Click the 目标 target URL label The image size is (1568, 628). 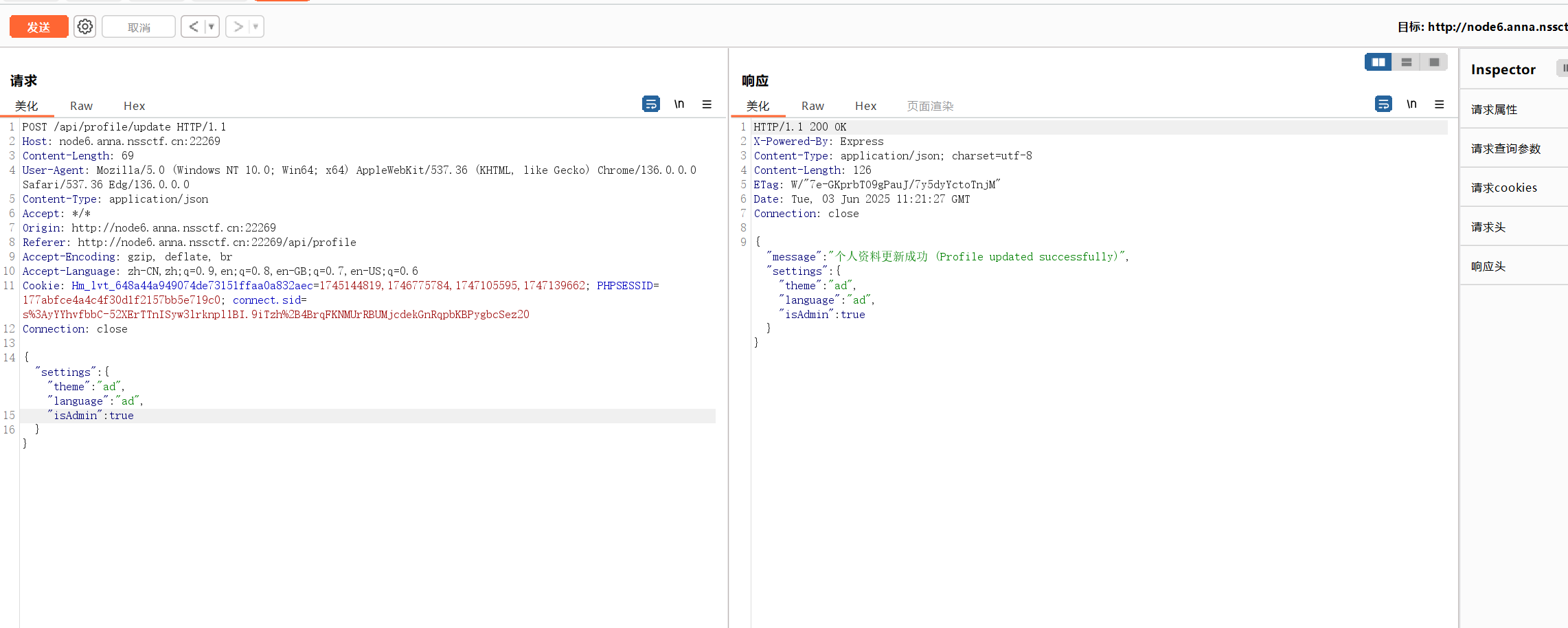[1482, 27]
